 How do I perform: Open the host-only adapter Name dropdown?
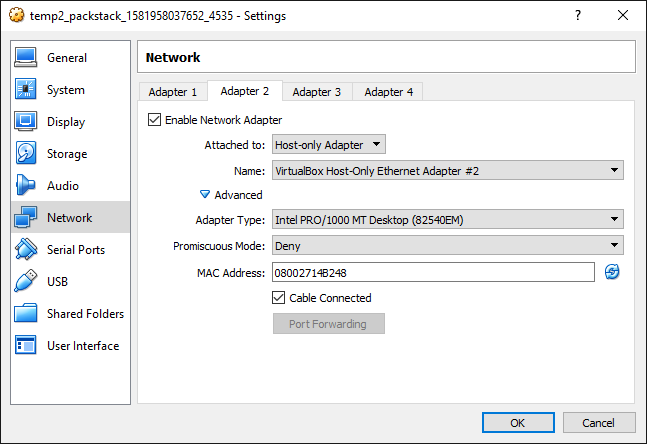point(448,170)
